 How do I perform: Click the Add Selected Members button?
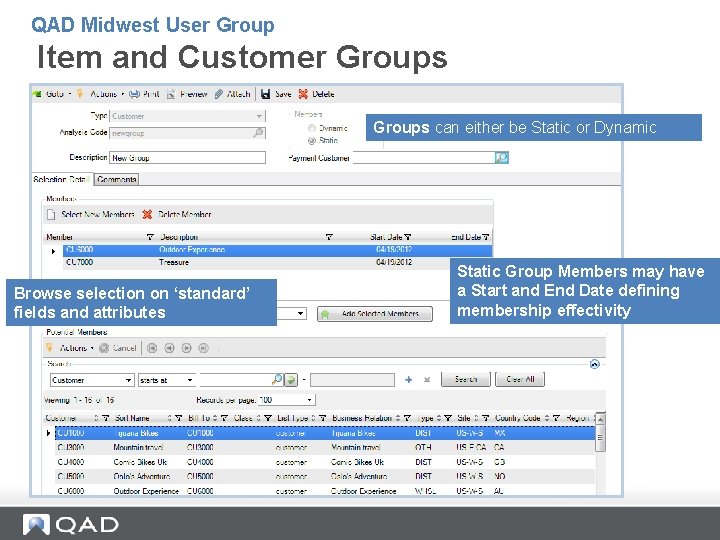375,314
